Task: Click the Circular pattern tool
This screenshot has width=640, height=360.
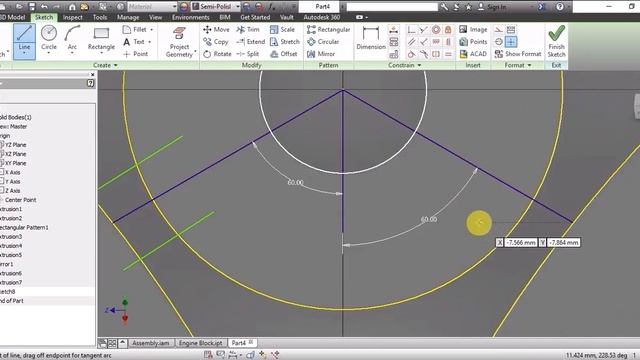Action: coord(323,42)
